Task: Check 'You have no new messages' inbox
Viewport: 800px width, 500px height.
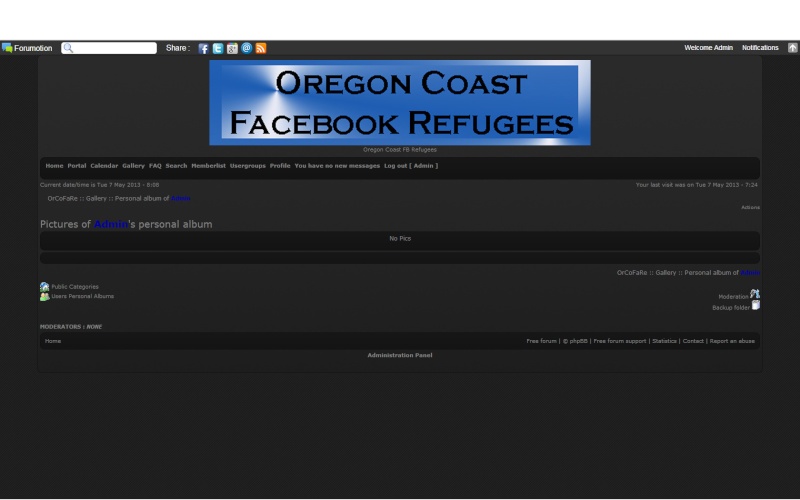Action: coord(337,166)
